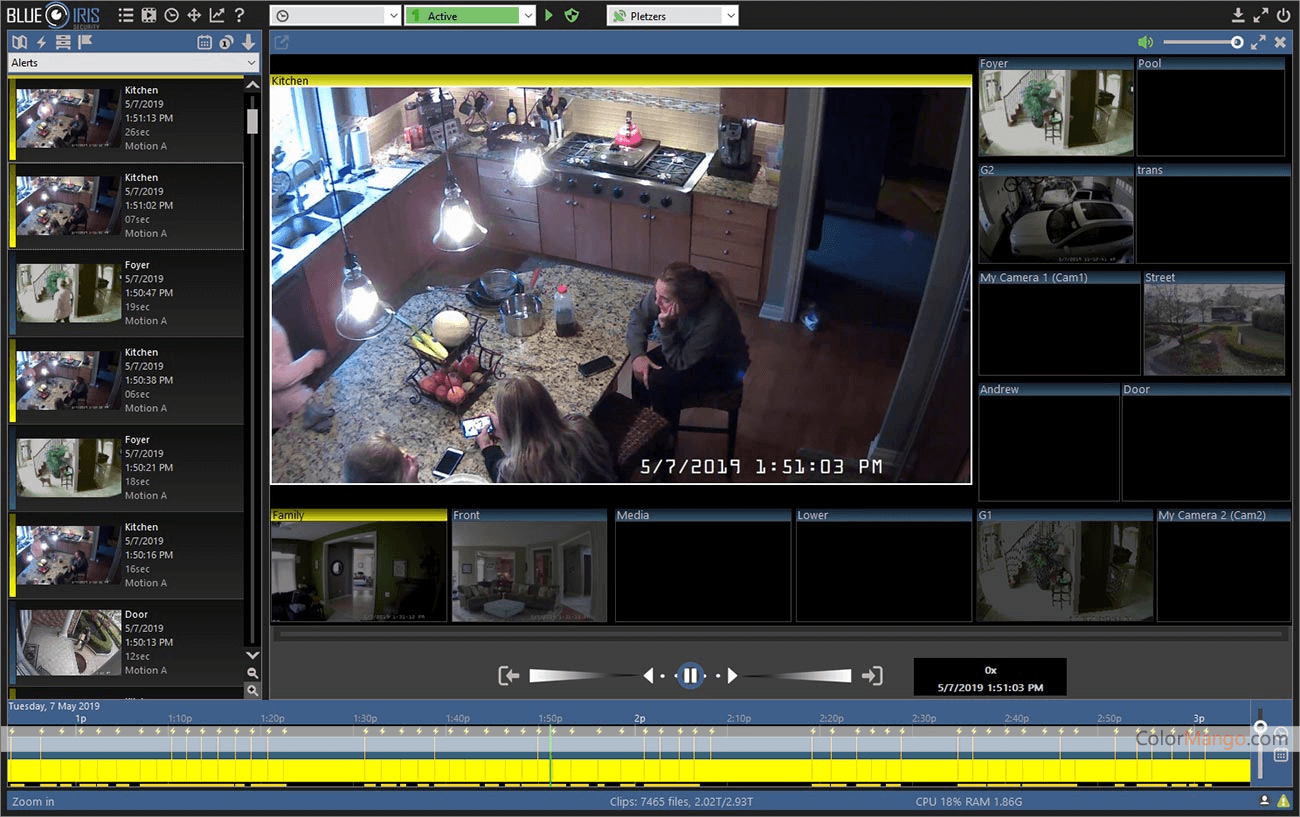1300x817 pixels.
Task: Select the Front camera tile
Action: (529, 565)
